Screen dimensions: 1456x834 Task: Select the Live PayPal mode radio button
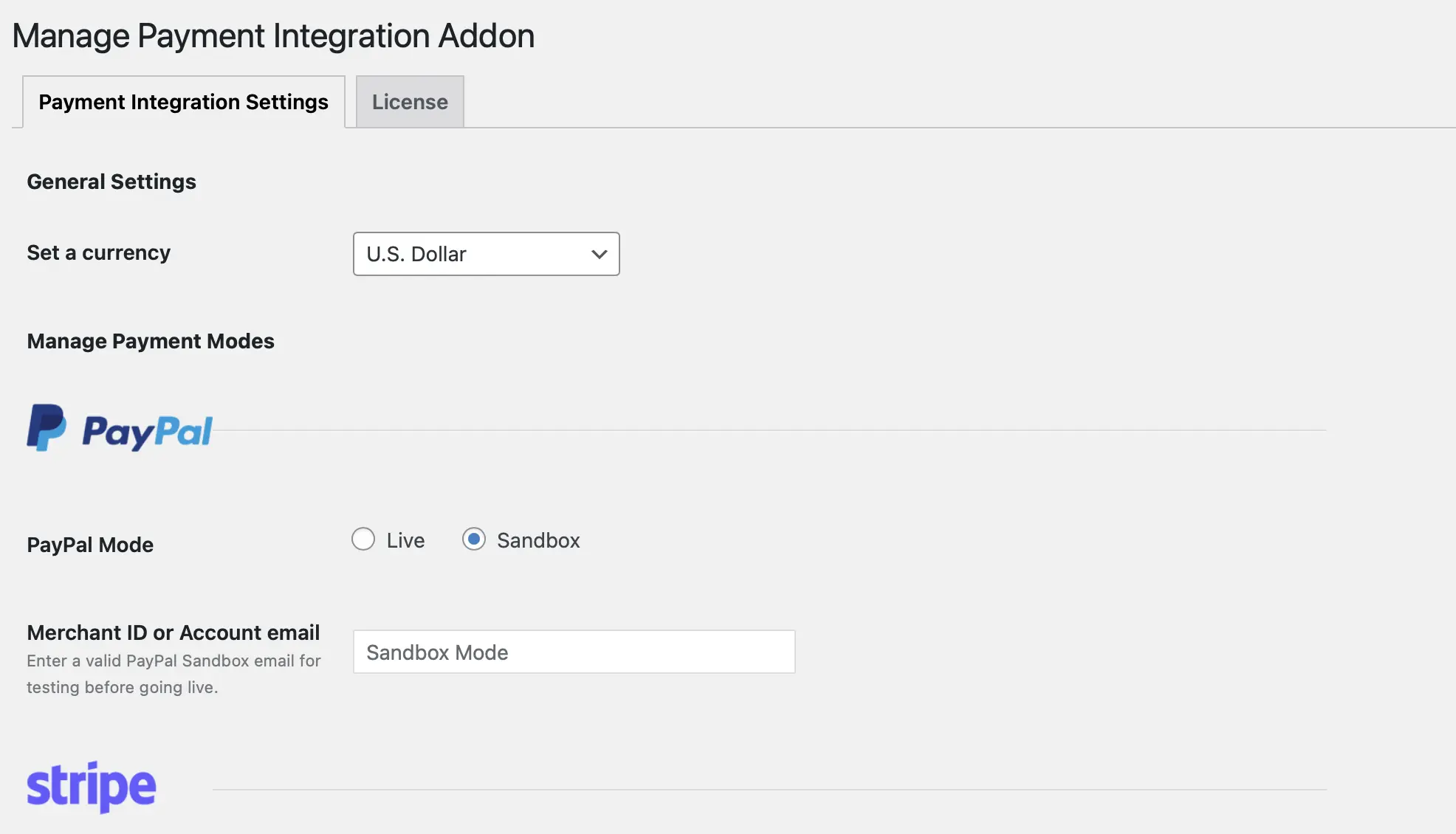coord(363,540)
